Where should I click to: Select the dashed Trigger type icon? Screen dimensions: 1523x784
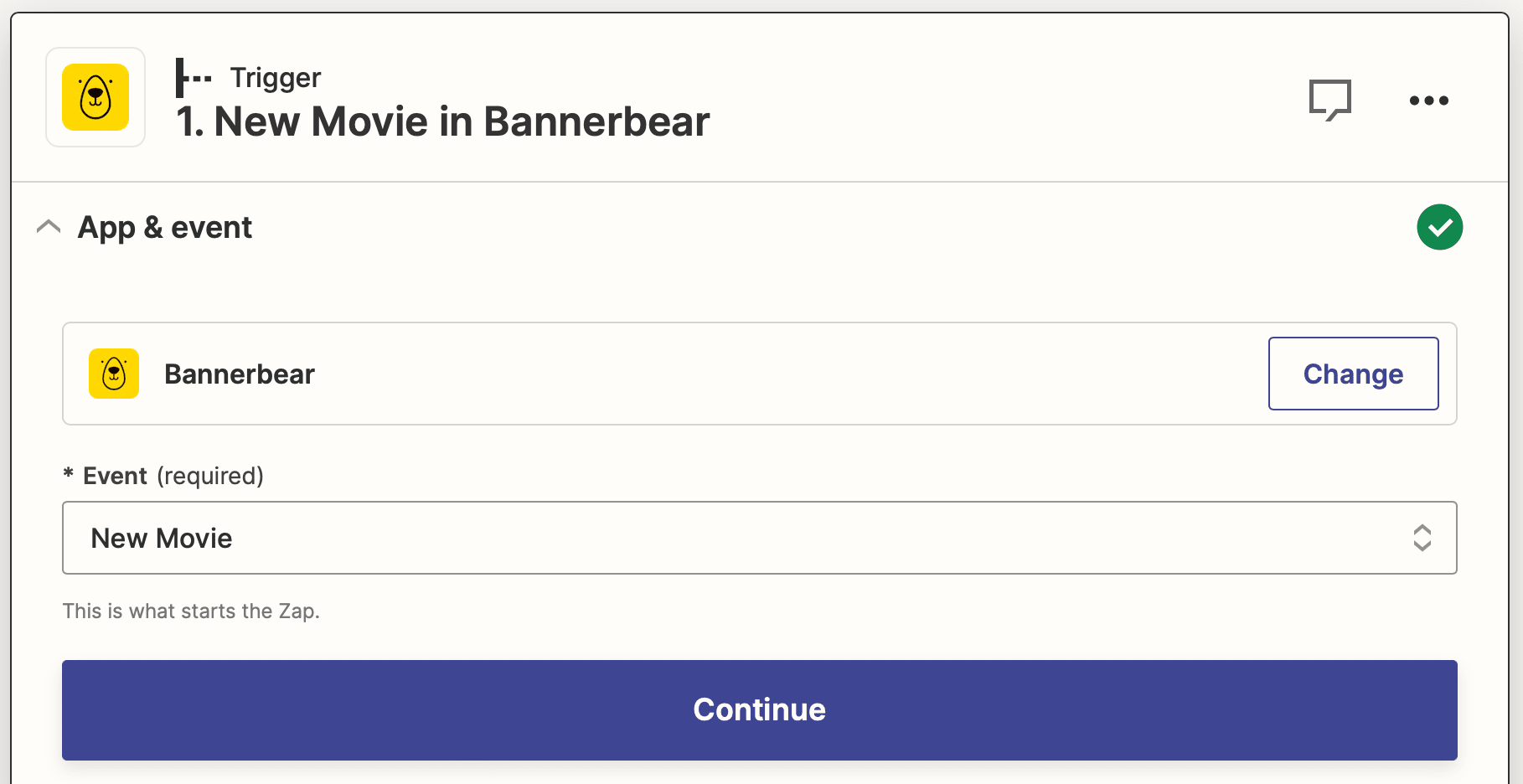click(x=194, y=76)
